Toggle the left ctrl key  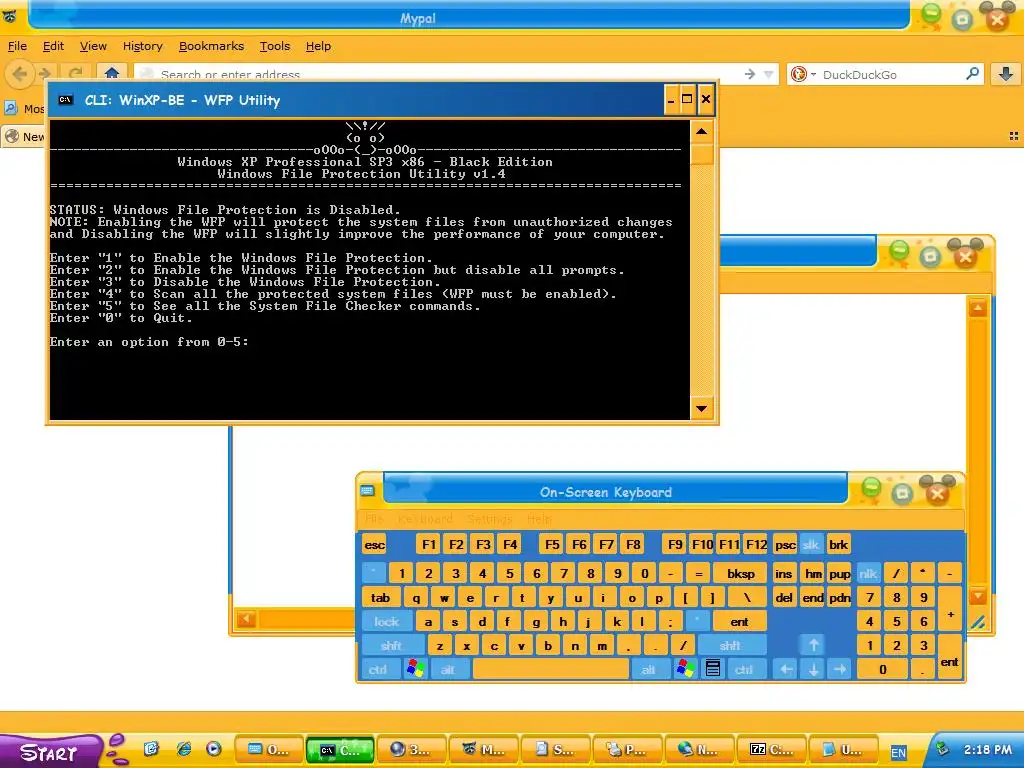378,670
